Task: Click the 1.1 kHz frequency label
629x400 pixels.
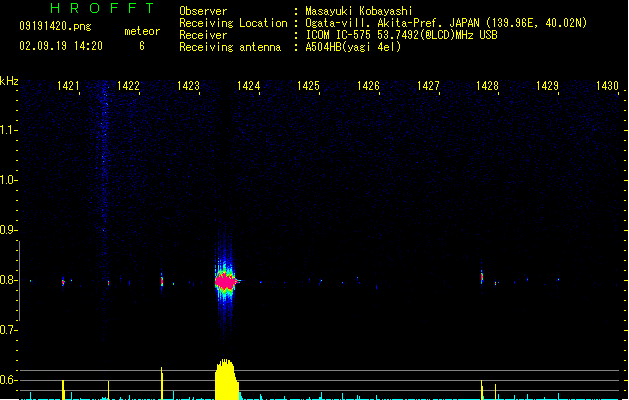Action: pyautogui.click(x=8, y=130)
